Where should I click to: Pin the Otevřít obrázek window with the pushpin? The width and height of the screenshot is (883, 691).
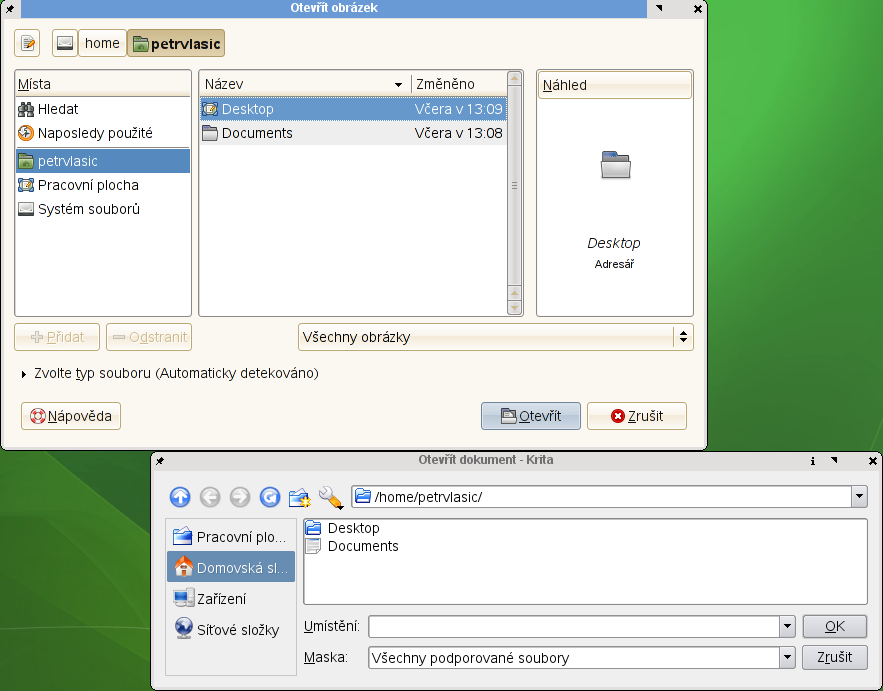pyautogui.click(x=10, y=8)
